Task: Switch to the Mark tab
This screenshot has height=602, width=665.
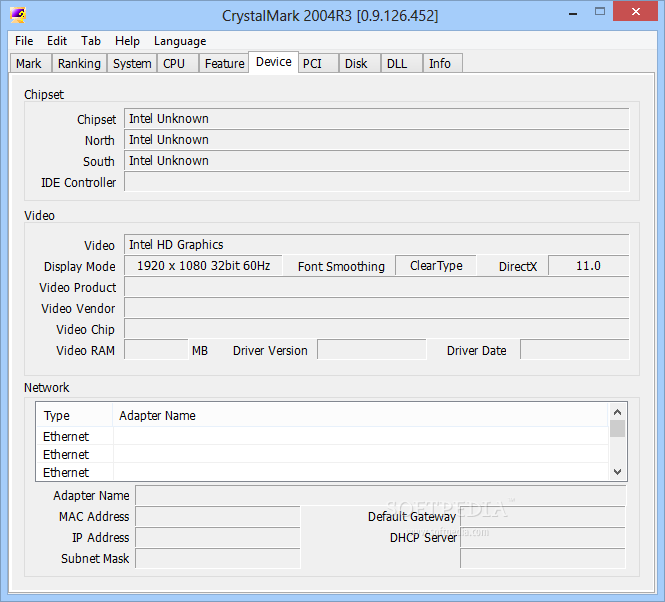Action: pyautogui.click(x=30, y=63)
